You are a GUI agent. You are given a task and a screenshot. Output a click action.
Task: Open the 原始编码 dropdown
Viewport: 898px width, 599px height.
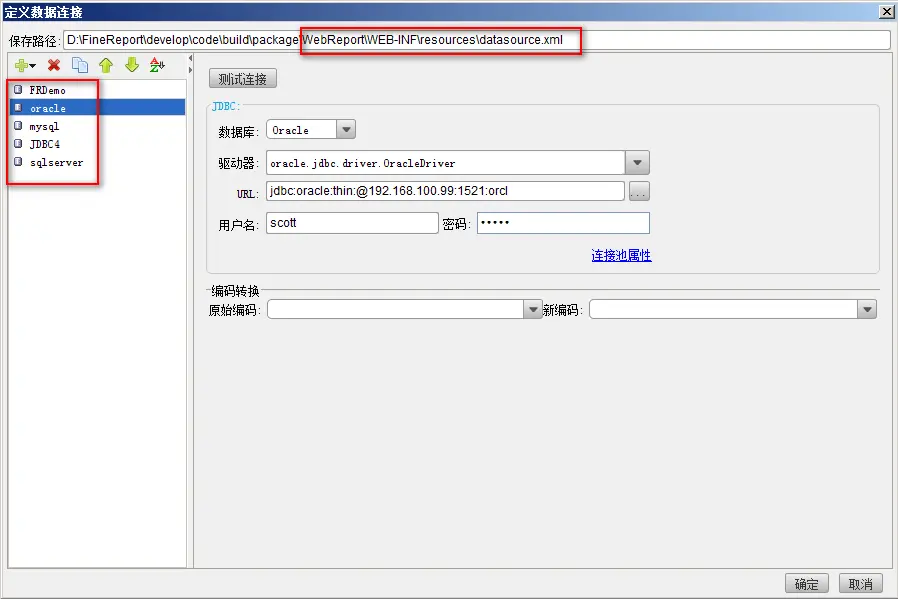tap(533, 310)
